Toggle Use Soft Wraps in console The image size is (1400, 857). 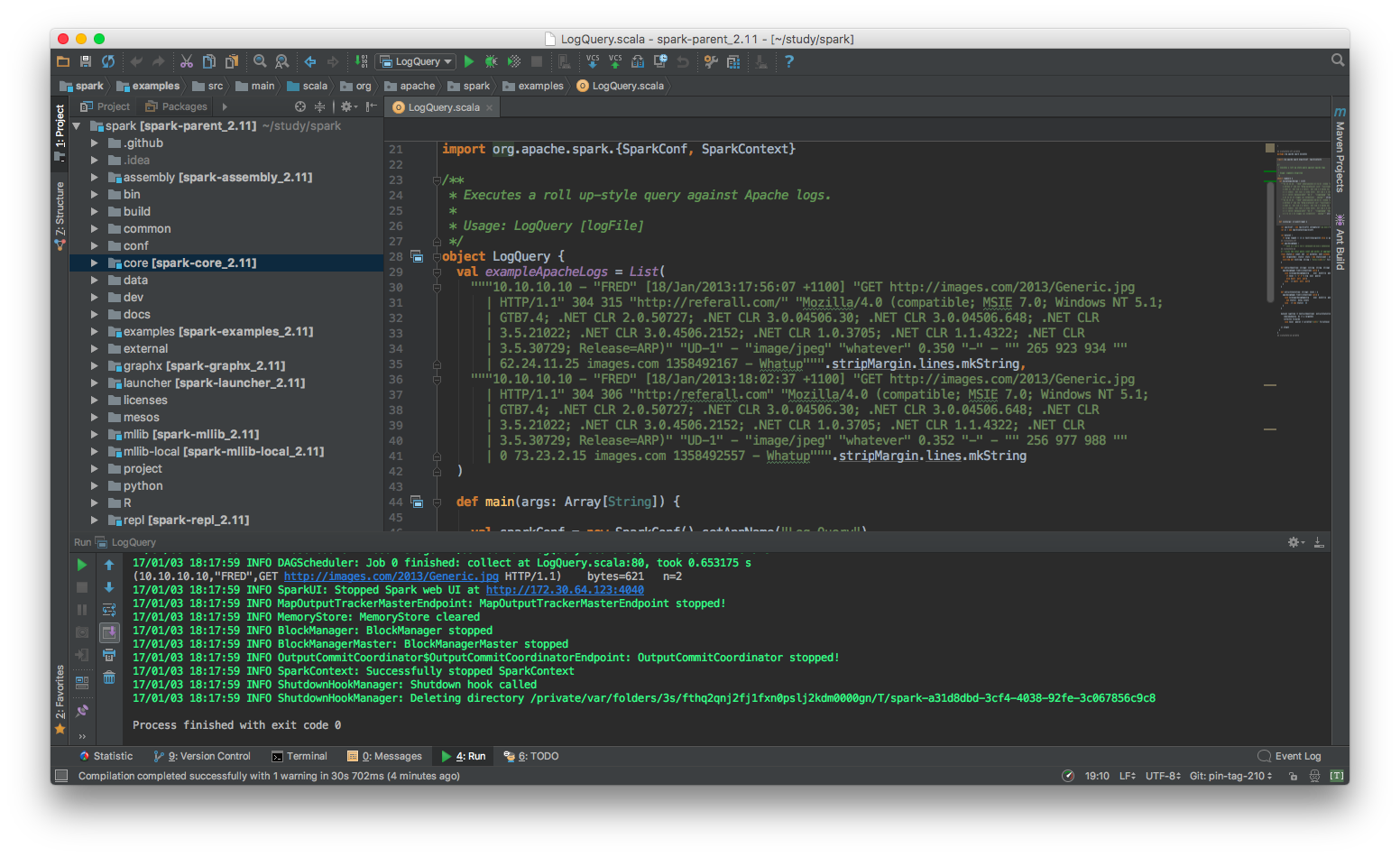pyautogui.click(x=109, y=610)
